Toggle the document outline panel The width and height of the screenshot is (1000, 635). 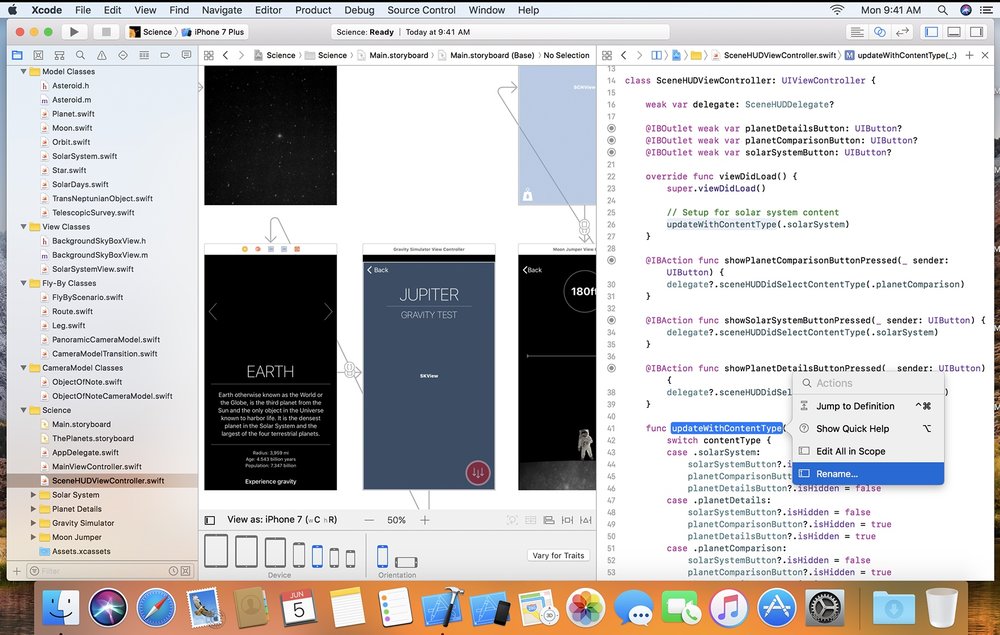click(209, 520)
